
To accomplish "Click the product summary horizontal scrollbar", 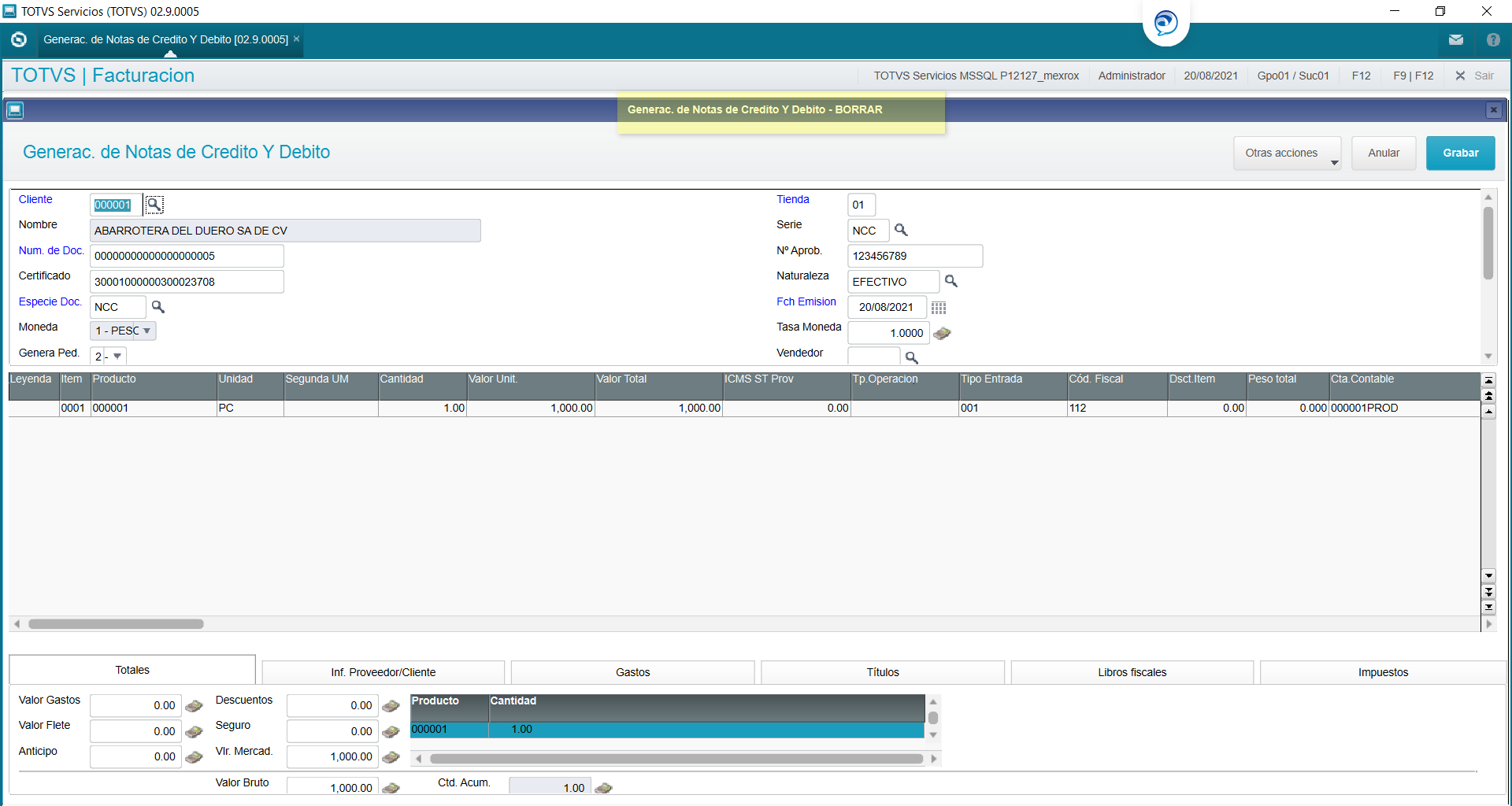I will point(676,759).
